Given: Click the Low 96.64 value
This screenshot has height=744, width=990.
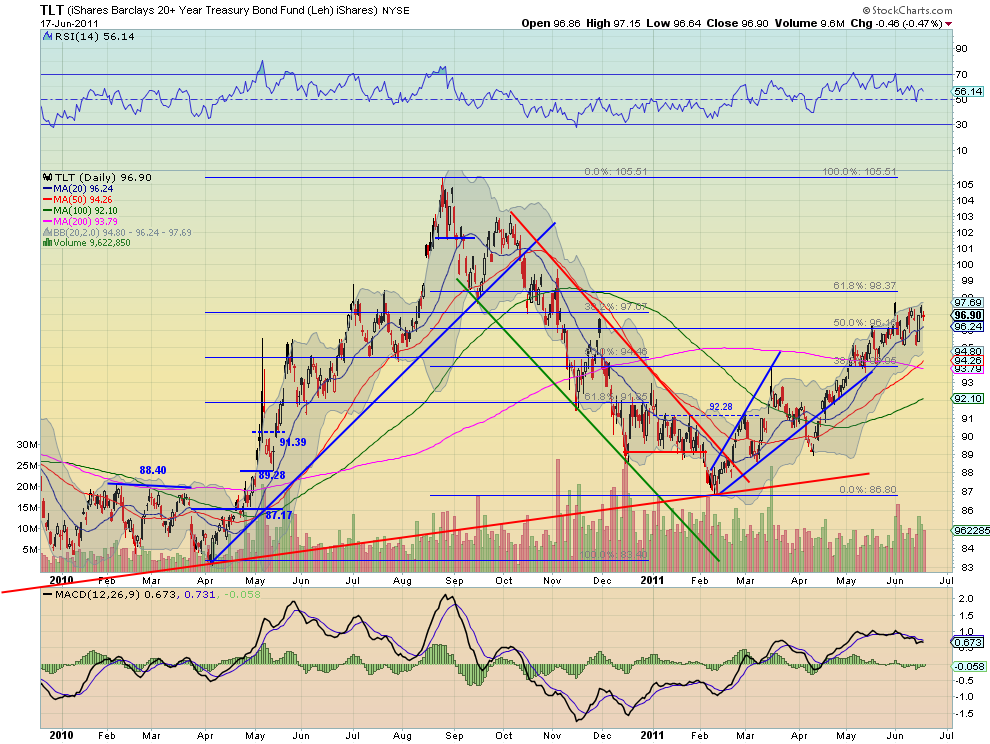Looking at the screenshot, I should 673,23.
